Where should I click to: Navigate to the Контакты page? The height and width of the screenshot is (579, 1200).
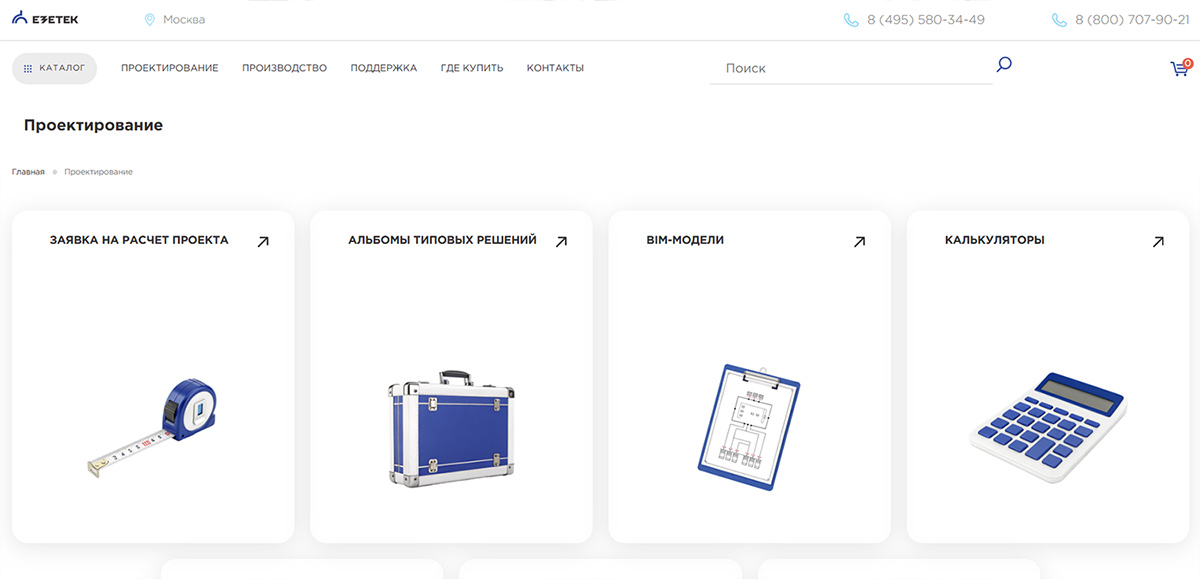555,68
